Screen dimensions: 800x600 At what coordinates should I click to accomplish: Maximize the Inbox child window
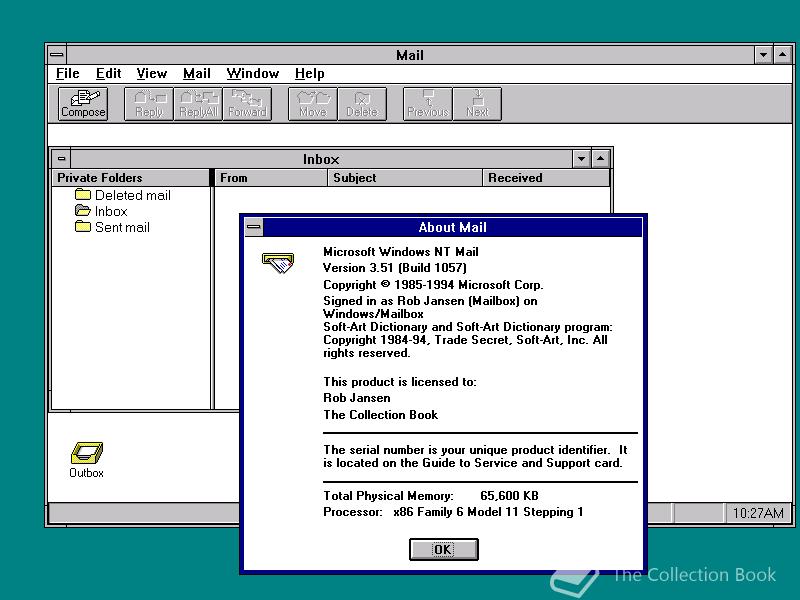coord(601,159)
